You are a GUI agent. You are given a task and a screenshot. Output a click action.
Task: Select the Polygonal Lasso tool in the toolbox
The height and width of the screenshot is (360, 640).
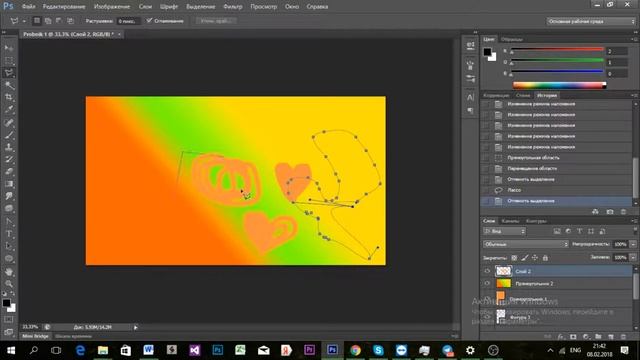coord(9,73)
